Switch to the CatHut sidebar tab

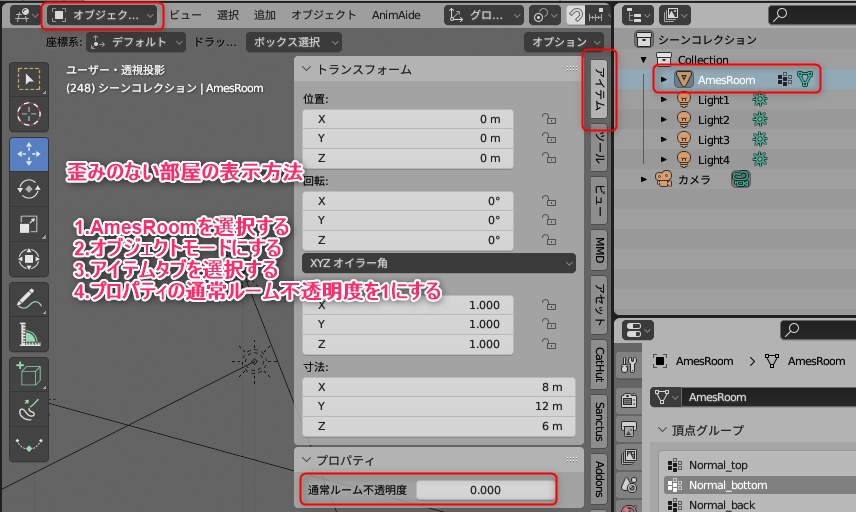(x=599, y=364)
